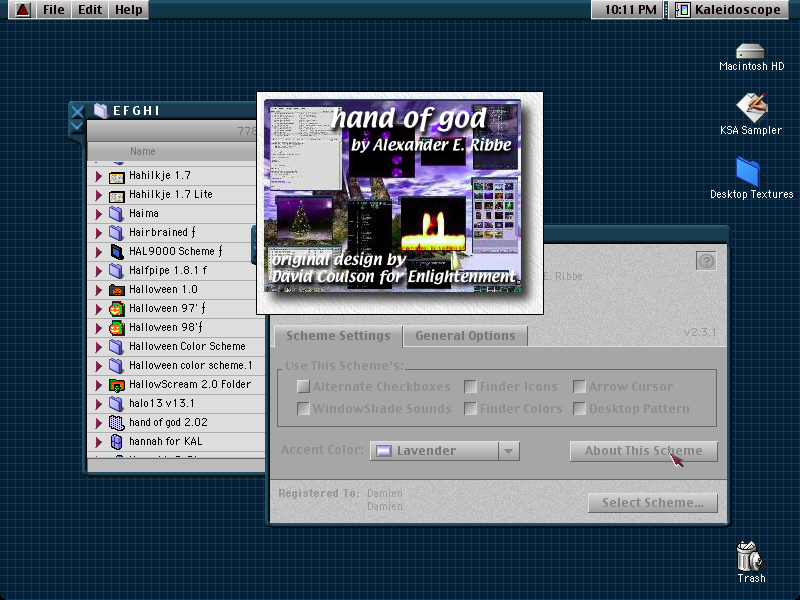Click the 10:11 PM menu bar clock
The width and height of the screenshot is (800, 600).
(x=630, y=9)
